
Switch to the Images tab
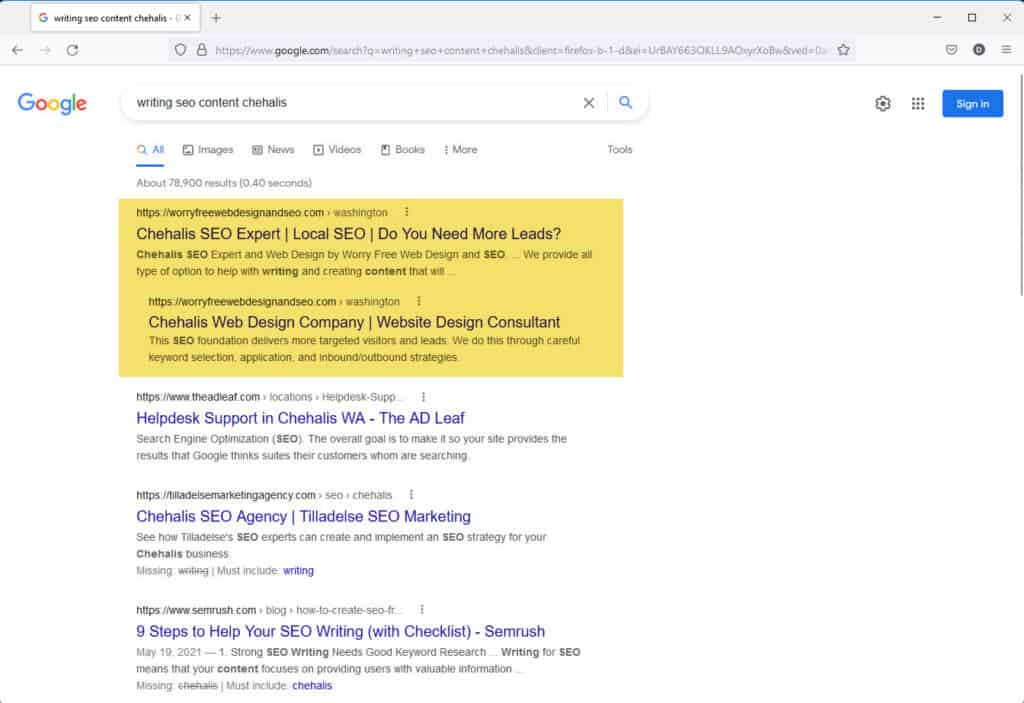[208, 150]
